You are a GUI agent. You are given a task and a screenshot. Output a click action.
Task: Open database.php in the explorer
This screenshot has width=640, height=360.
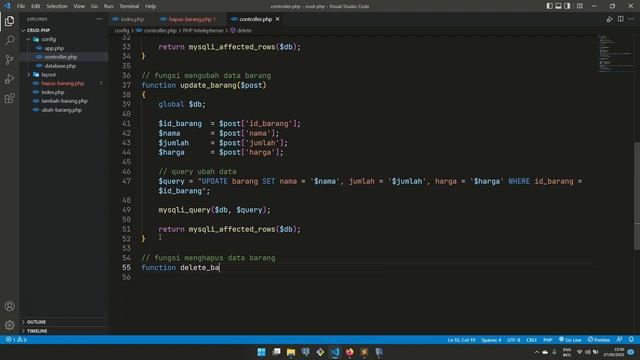coord(60,66)
